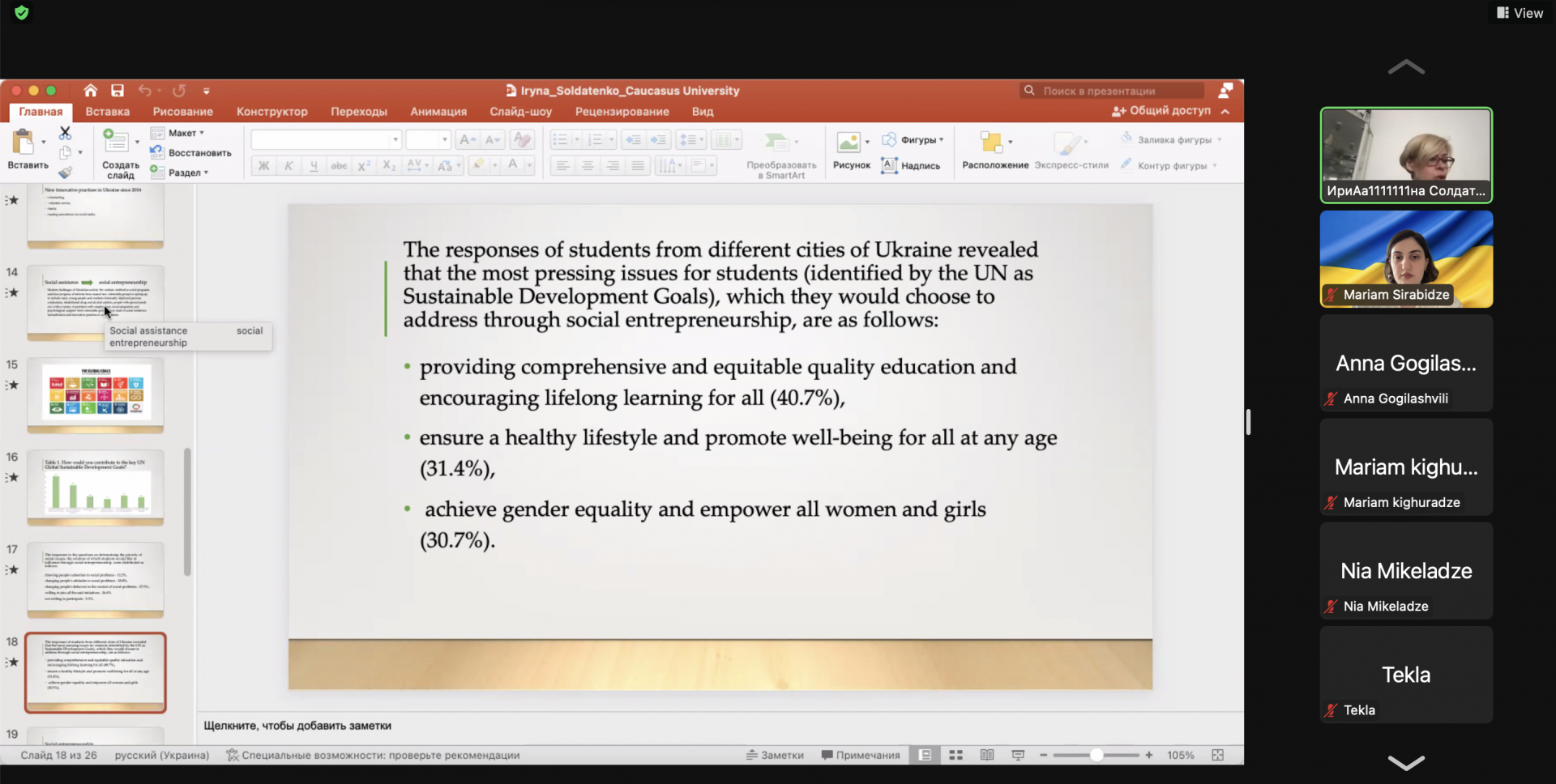Open the Фигуры shapes dropdown

913,139
